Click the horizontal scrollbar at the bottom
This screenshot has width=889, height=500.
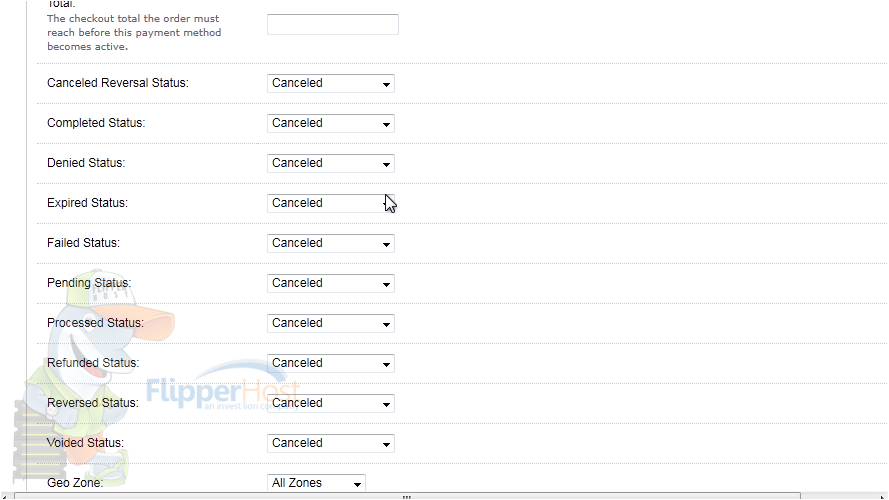coord(407,496)
